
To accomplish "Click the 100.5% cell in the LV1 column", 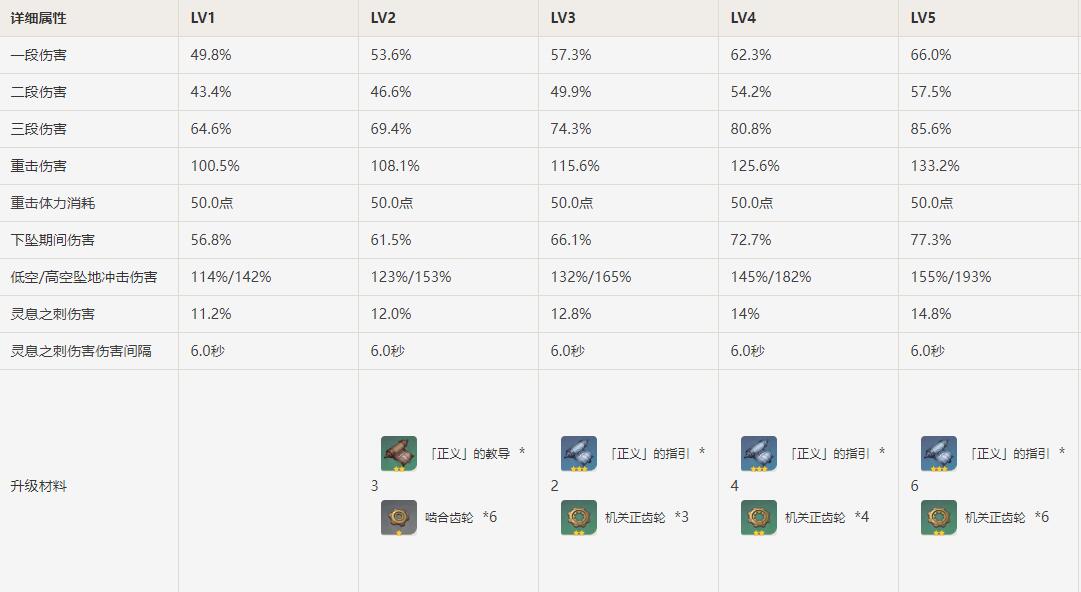I will [215, 166].
